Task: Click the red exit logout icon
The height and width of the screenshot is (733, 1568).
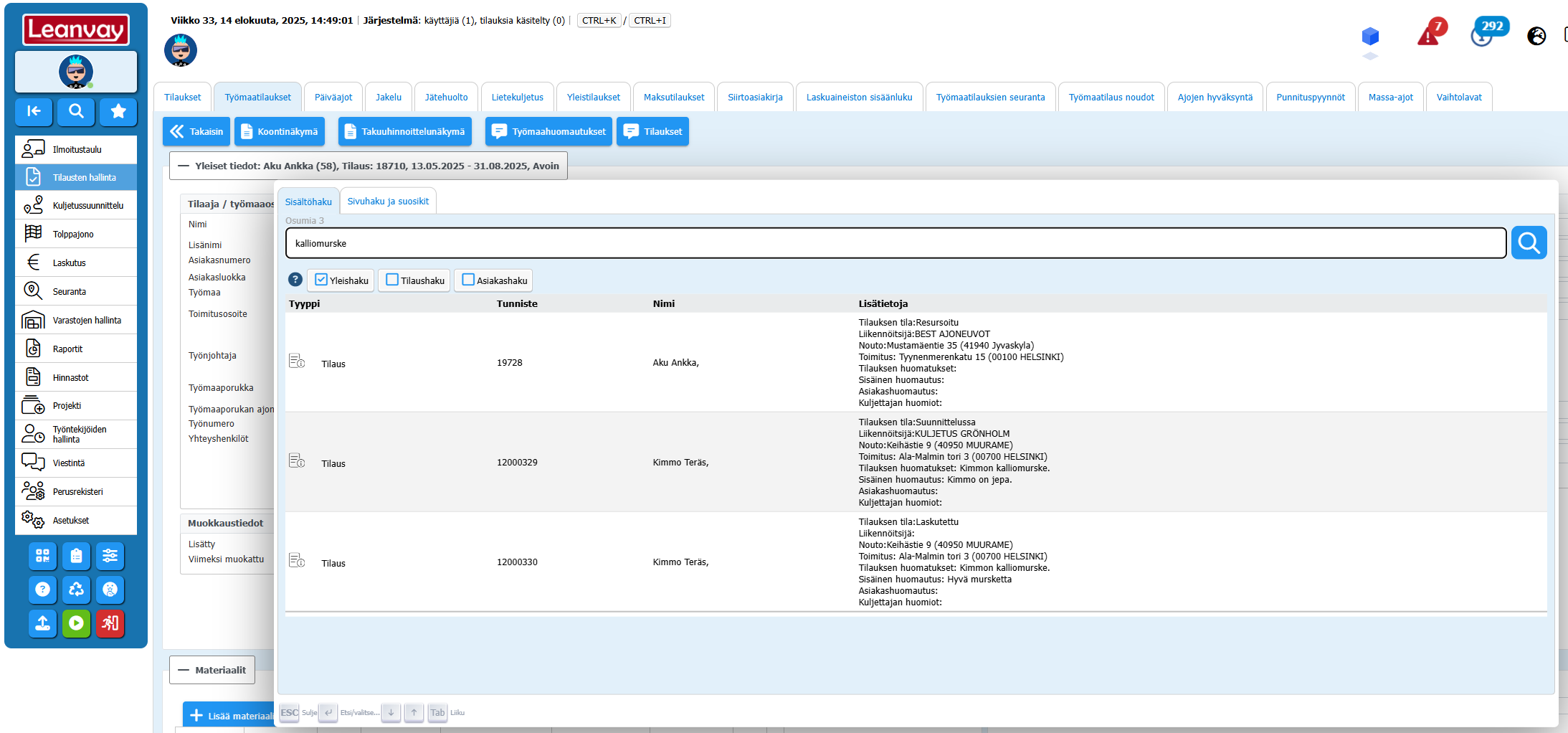Action: tap(110, 623)
